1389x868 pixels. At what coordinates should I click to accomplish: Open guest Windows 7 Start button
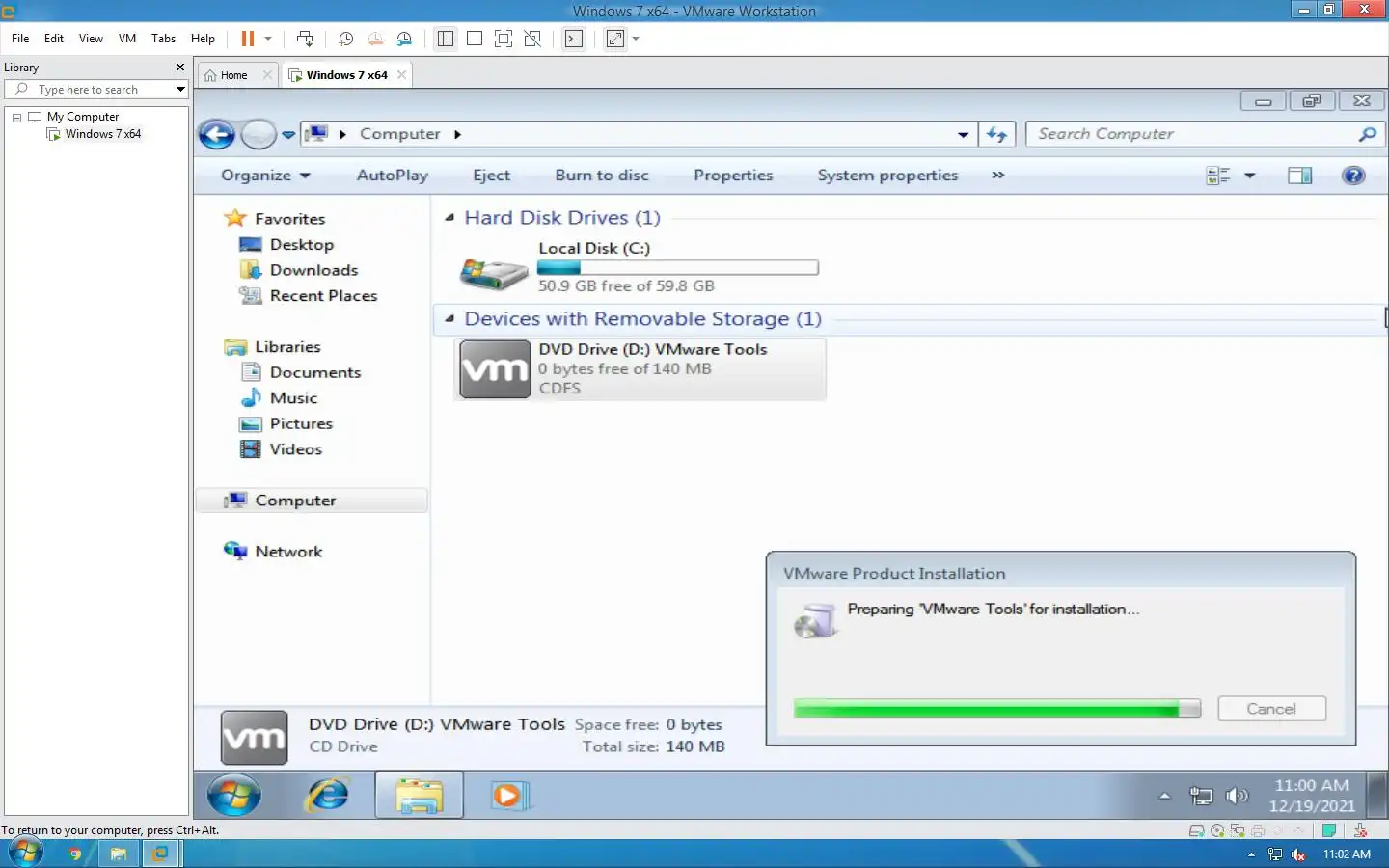(234, 796)
